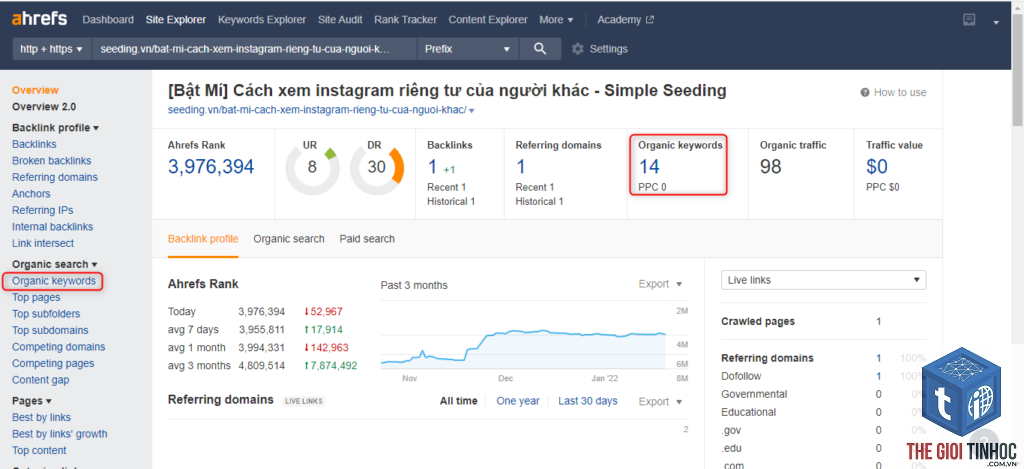Open Referring IPs in sidebar
1024x469 pixels.
coord(42,210)
